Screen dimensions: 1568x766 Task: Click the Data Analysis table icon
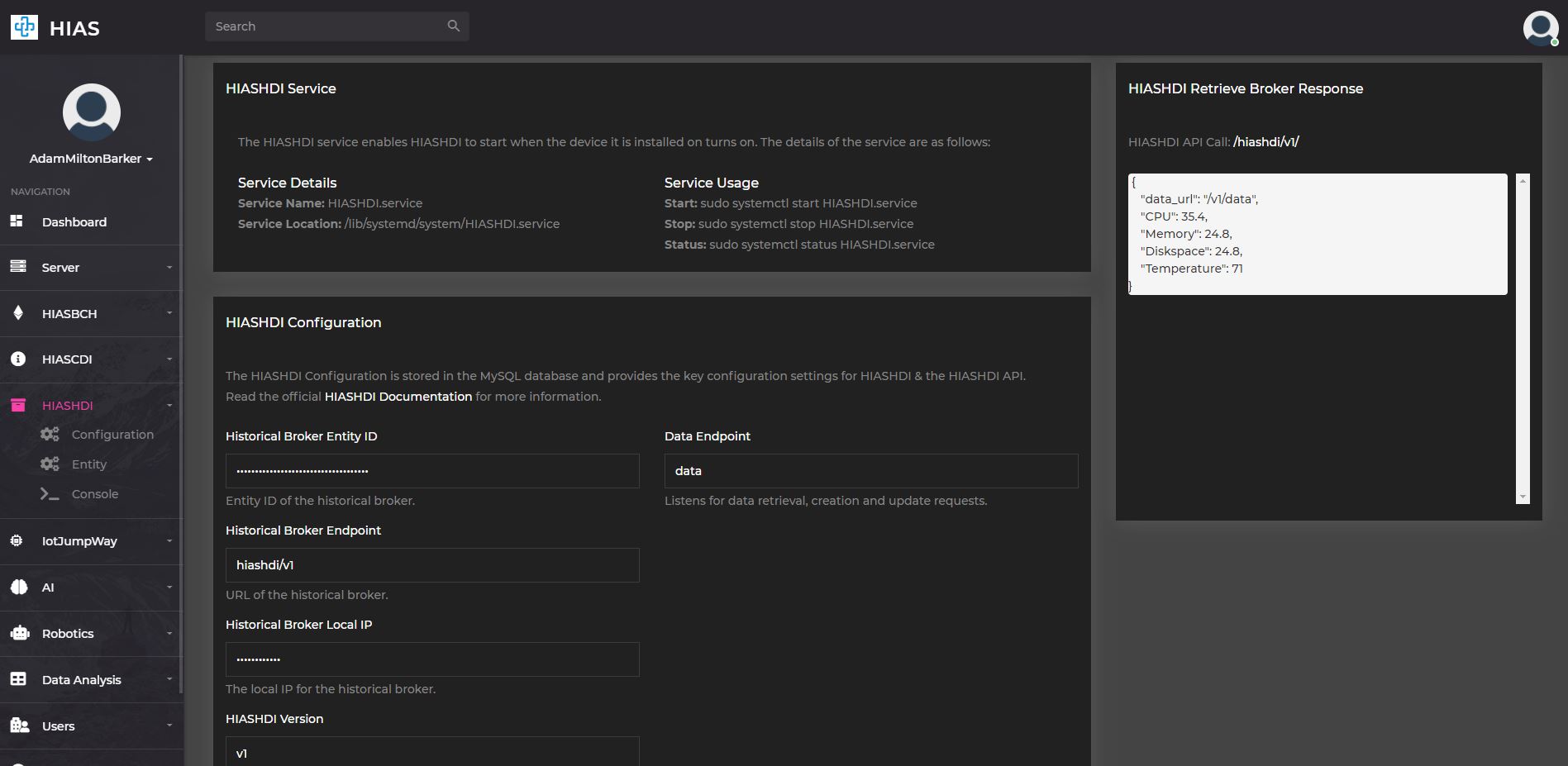(18, 678)
